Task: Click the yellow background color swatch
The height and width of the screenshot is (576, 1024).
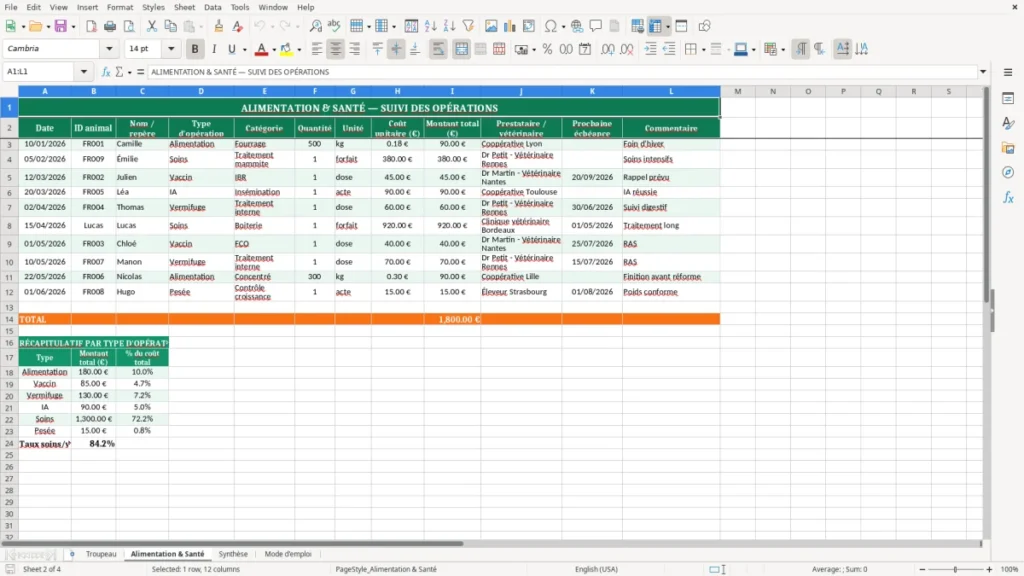Action: 286,49
